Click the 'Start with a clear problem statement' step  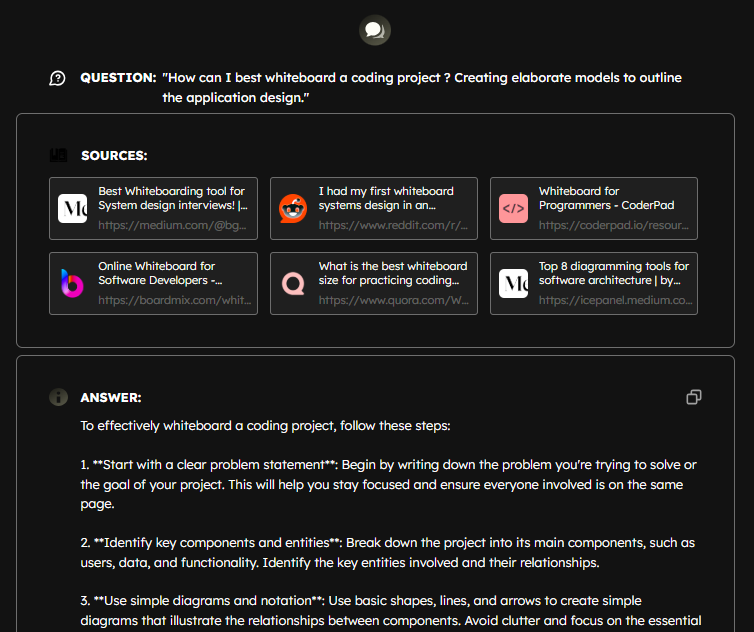(x=389, y=484)
